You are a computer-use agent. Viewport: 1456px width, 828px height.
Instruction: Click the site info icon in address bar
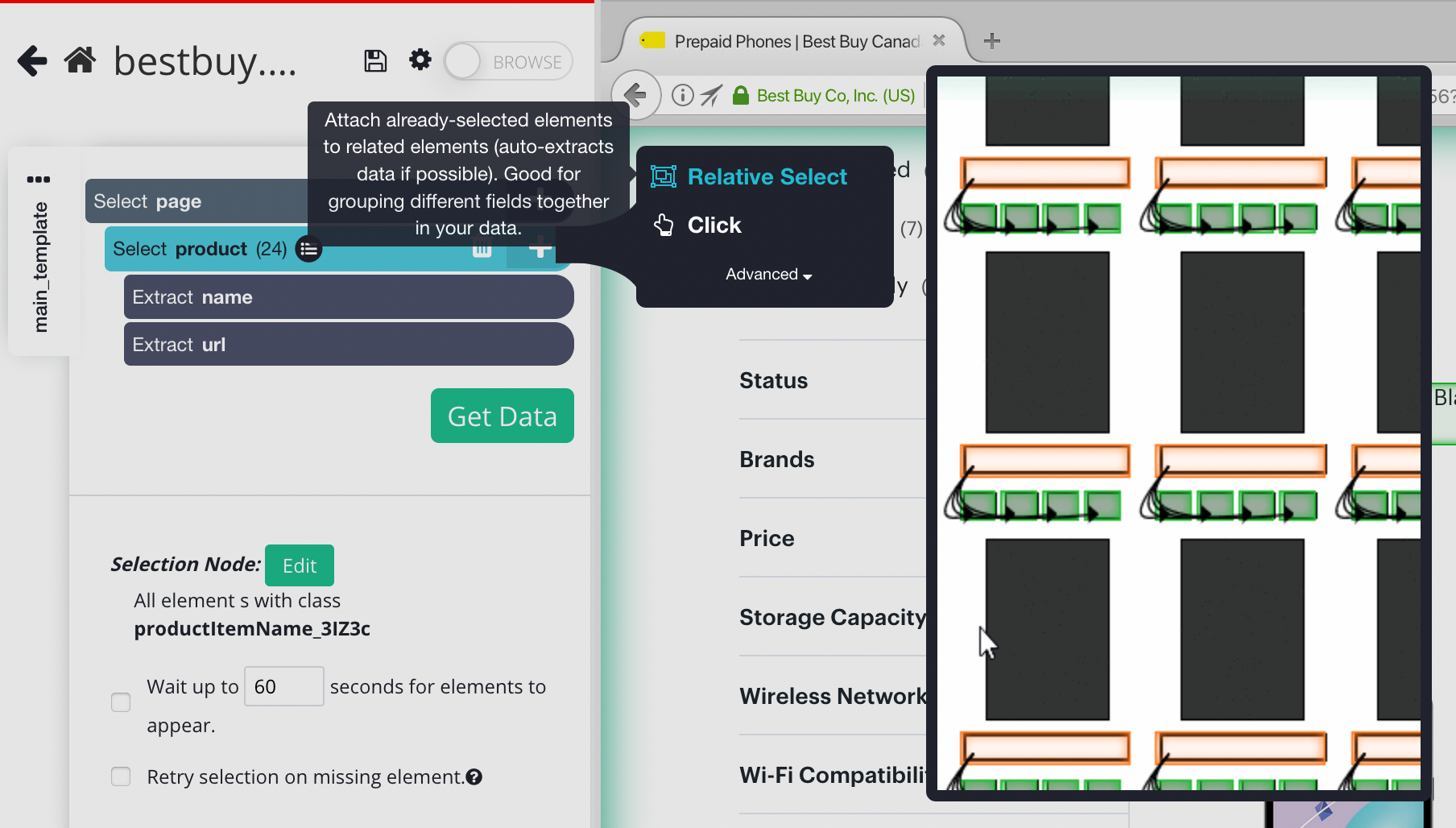683,96
